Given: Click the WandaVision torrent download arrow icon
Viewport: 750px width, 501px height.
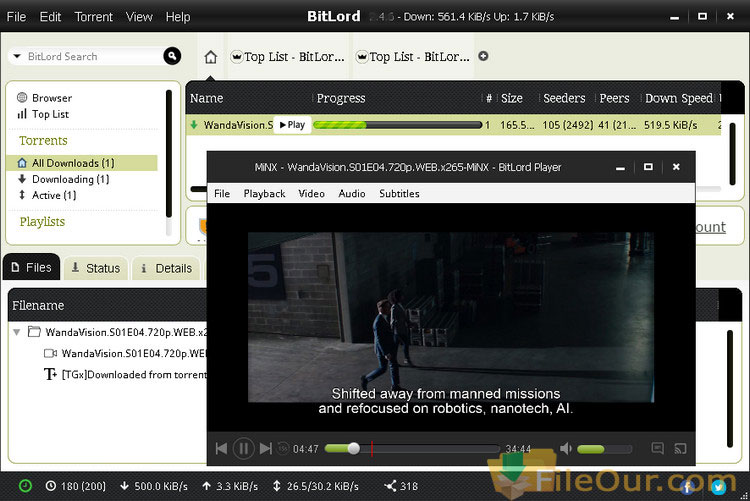Looking at the screenshot, I should click(x=194, y=125).
